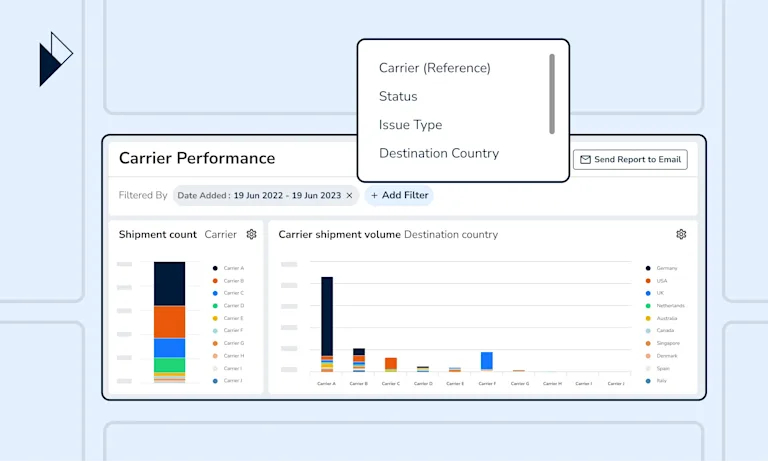Click the plus icon beside Add Filter
The width and height of the screenshot is (768, 461).
tap(374, 195)
